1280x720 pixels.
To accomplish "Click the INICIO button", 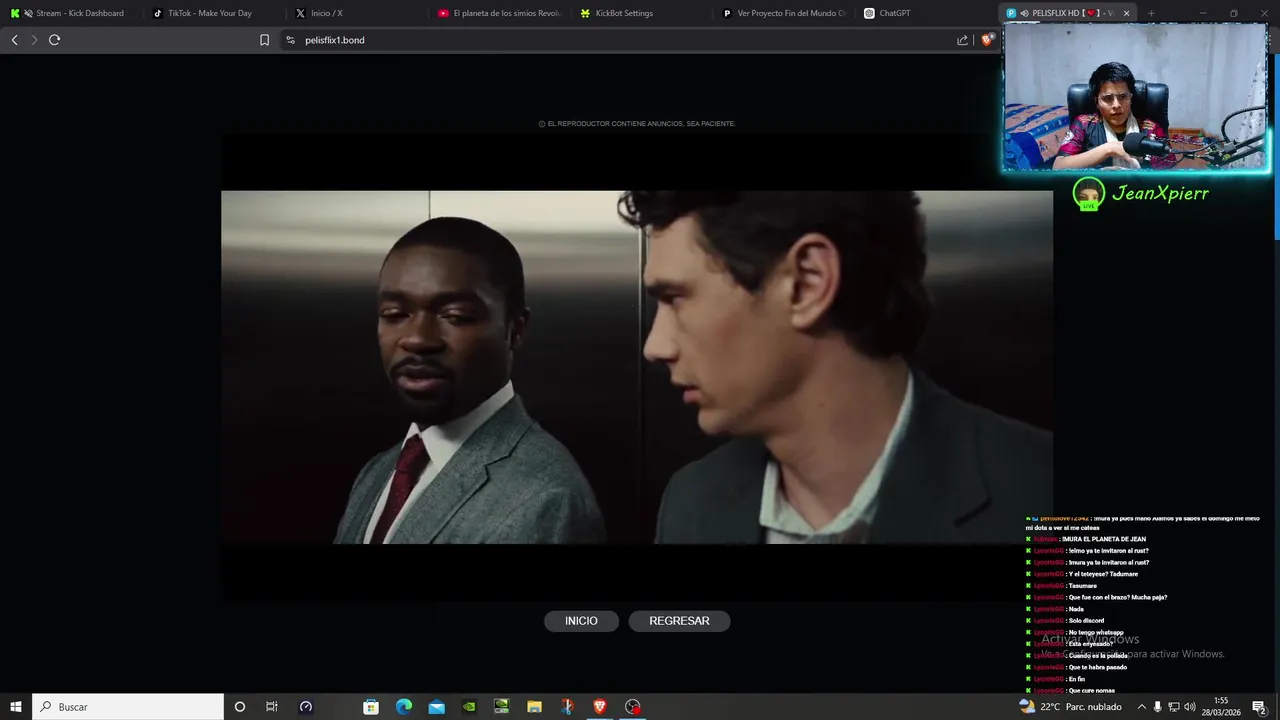I will point(581,621).
